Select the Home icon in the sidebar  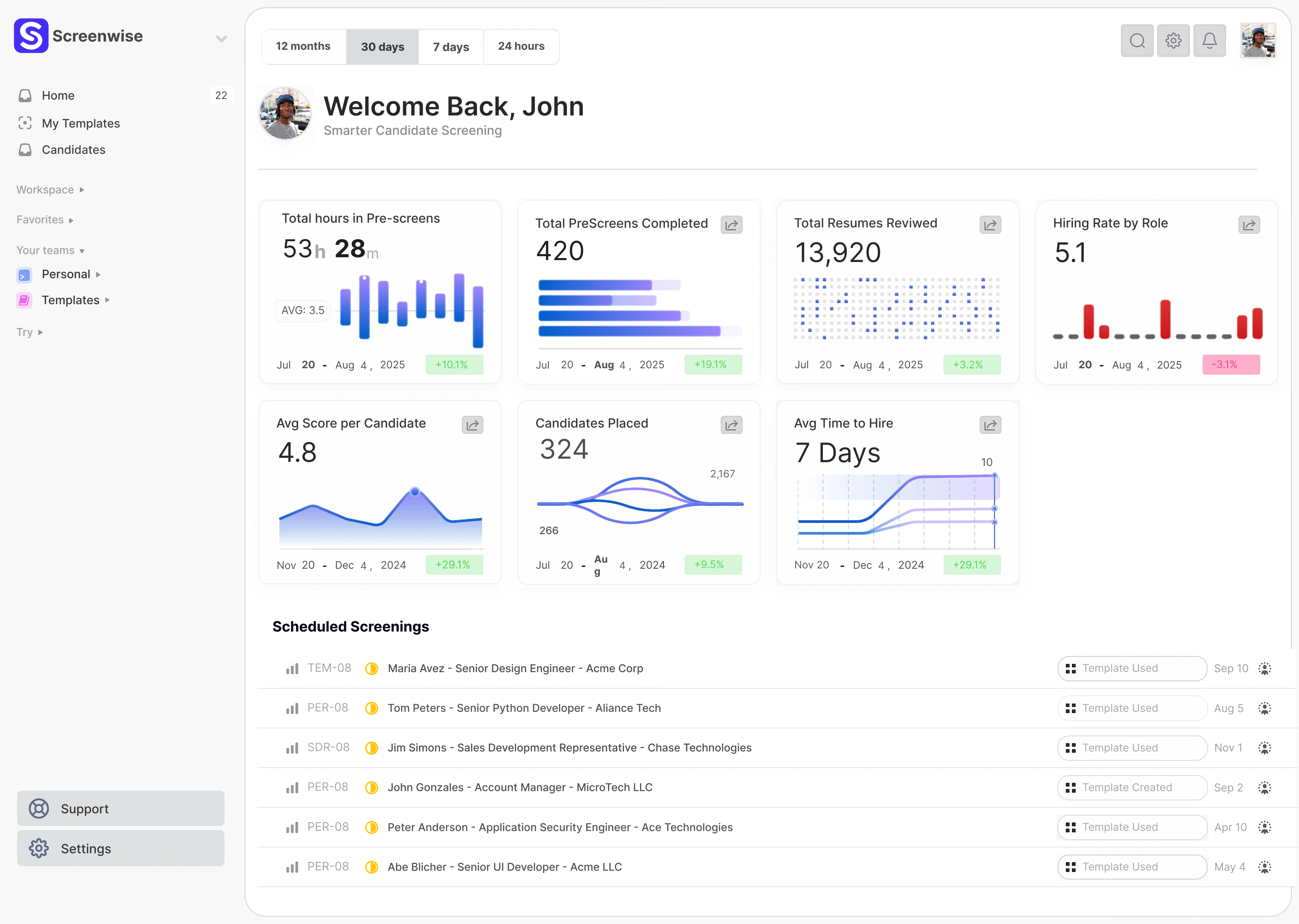point(26,95)
